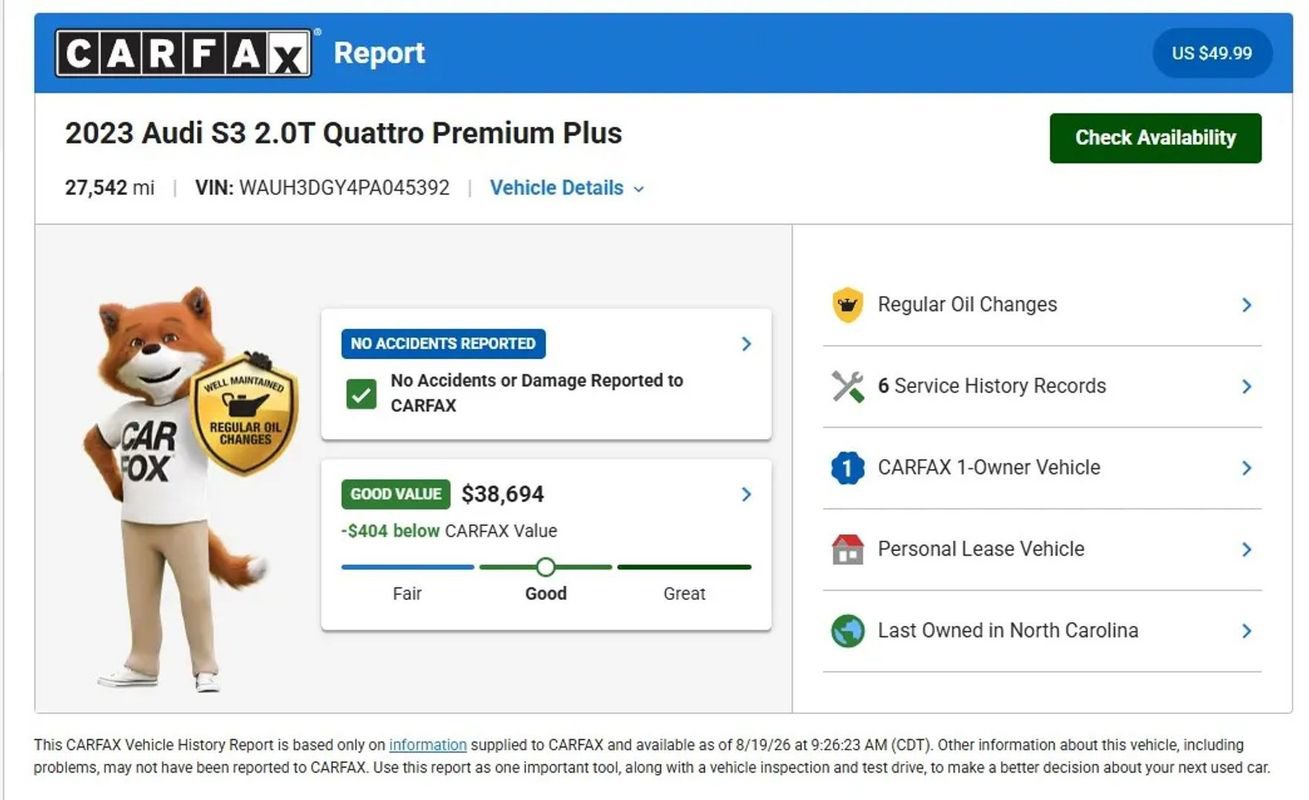Viewport: 1309px width, 800px height.
Task: Click the Personal Lease house icon
Action: coord(847,549)
